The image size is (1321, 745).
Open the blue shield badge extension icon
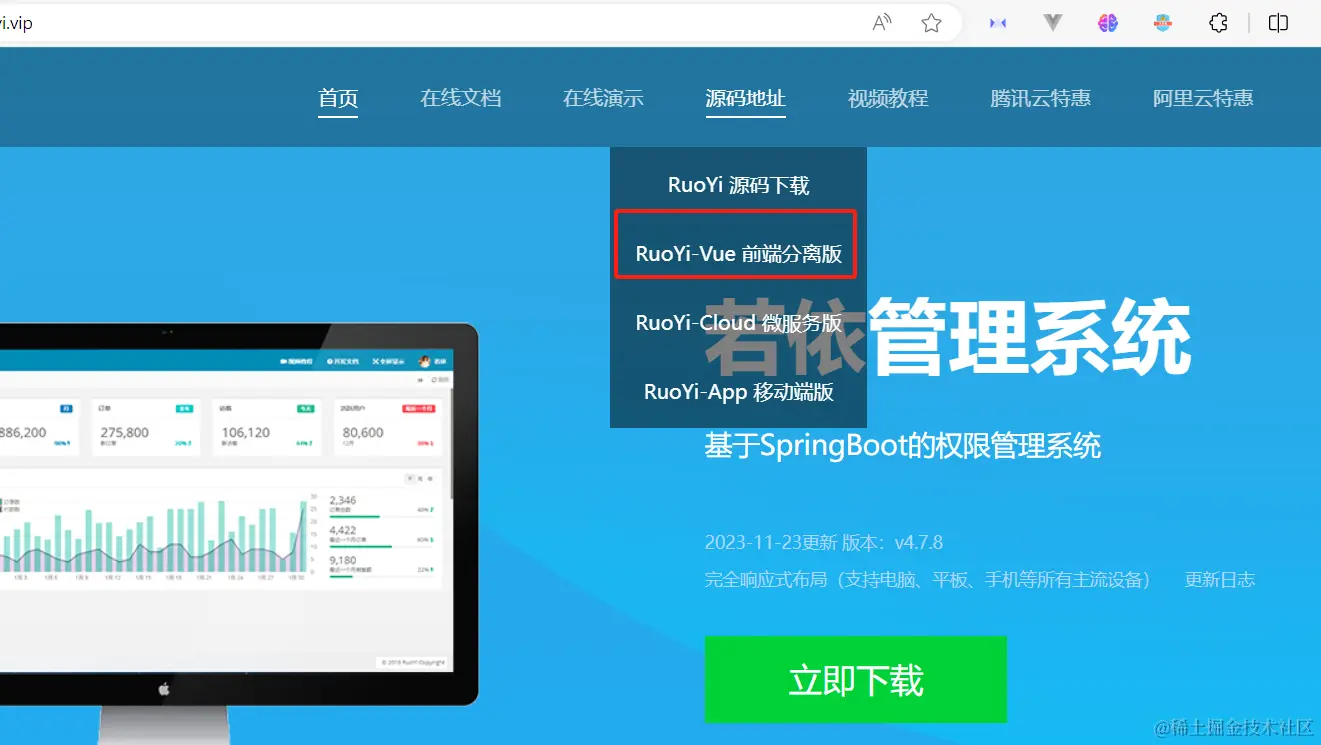[x=1162, y=23]
